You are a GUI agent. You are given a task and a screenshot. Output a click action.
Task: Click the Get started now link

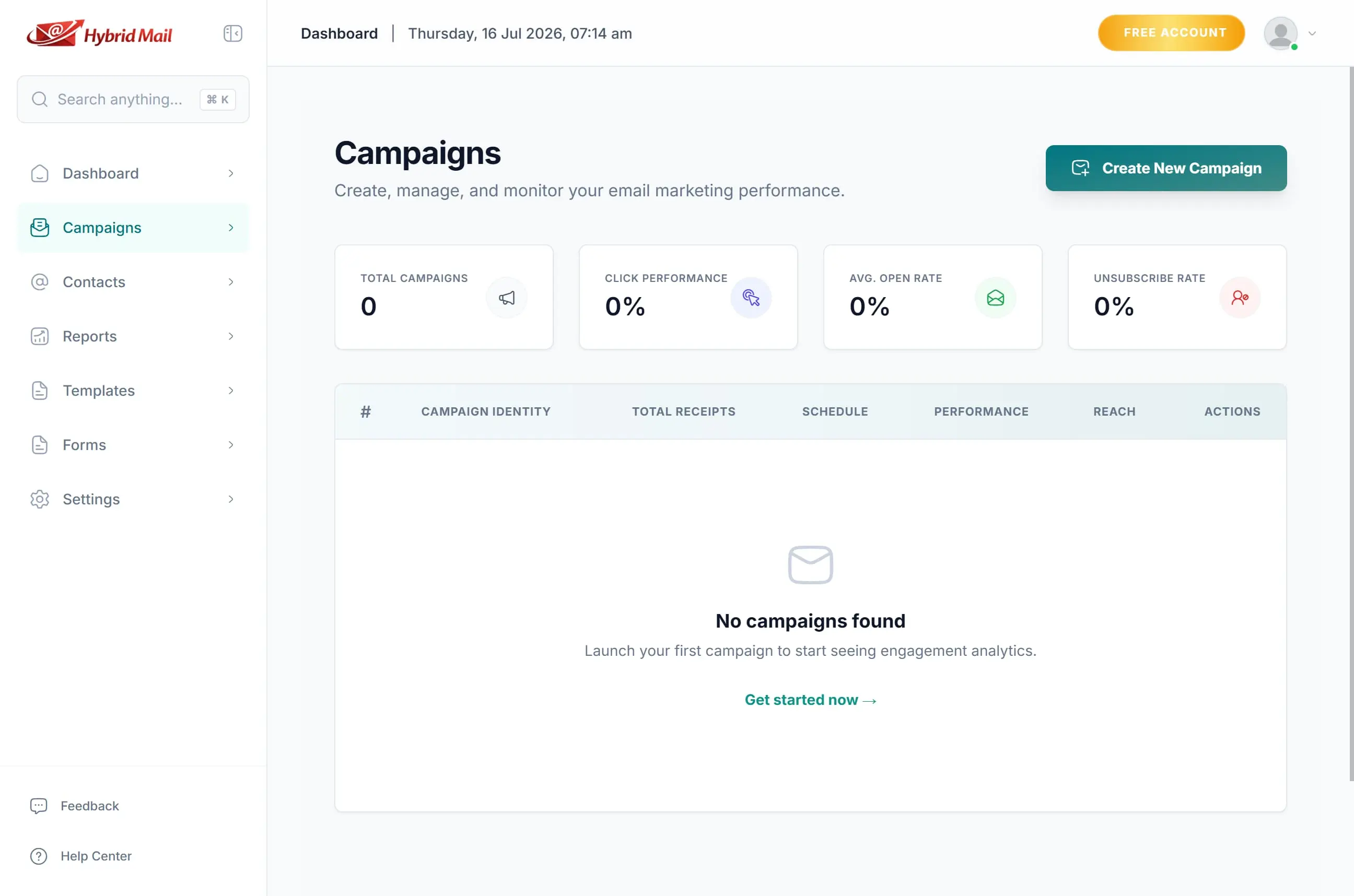click(x=810, y=700)
